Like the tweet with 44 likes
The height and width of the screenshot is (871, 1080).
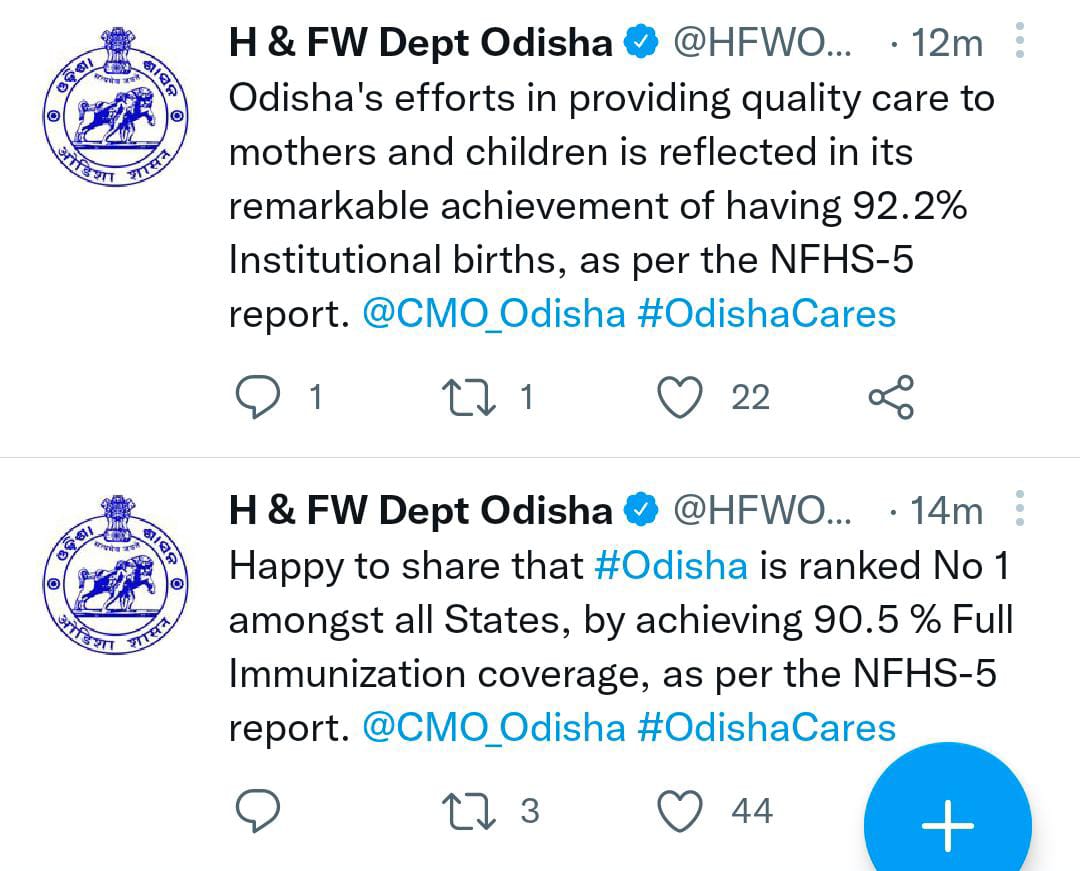coord(681,810)
